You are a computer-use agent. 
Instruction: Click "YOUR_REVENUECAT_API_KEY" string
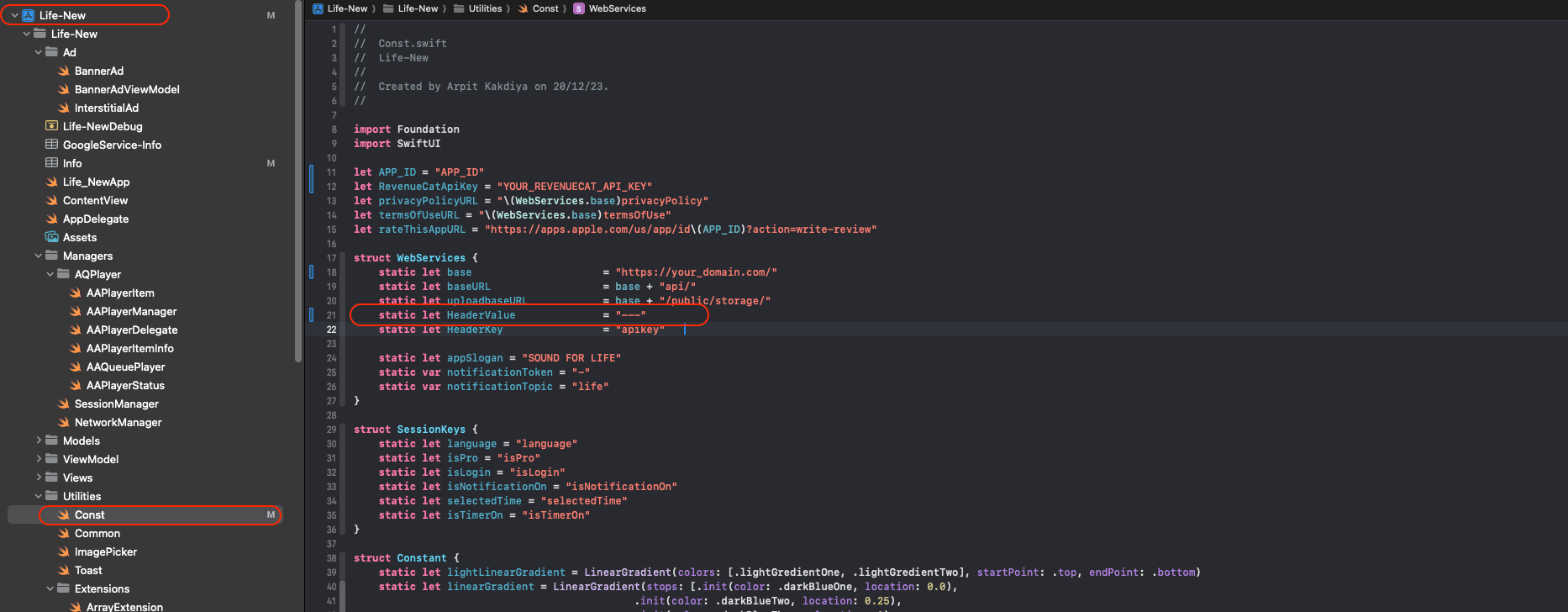click(x=574, y=187)
